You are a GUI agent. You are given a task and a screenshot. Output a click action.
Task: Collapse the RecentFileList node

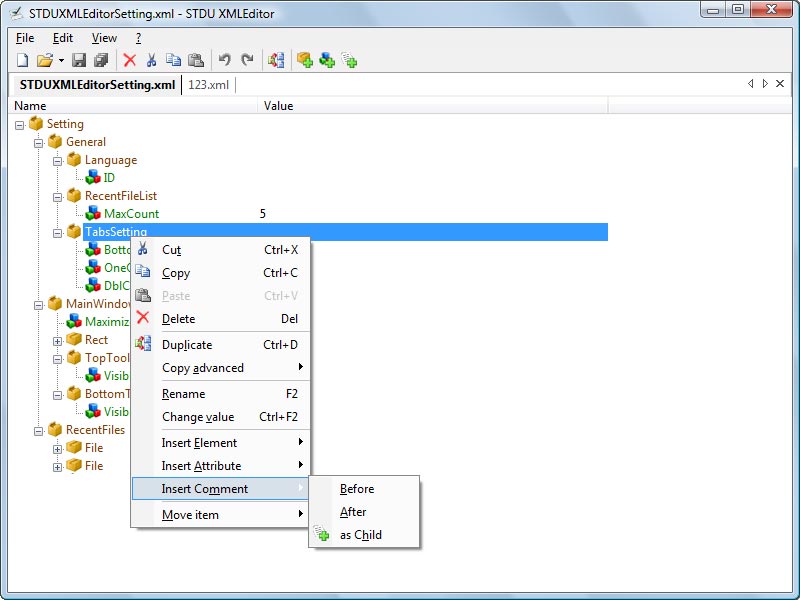click(58, 197)
